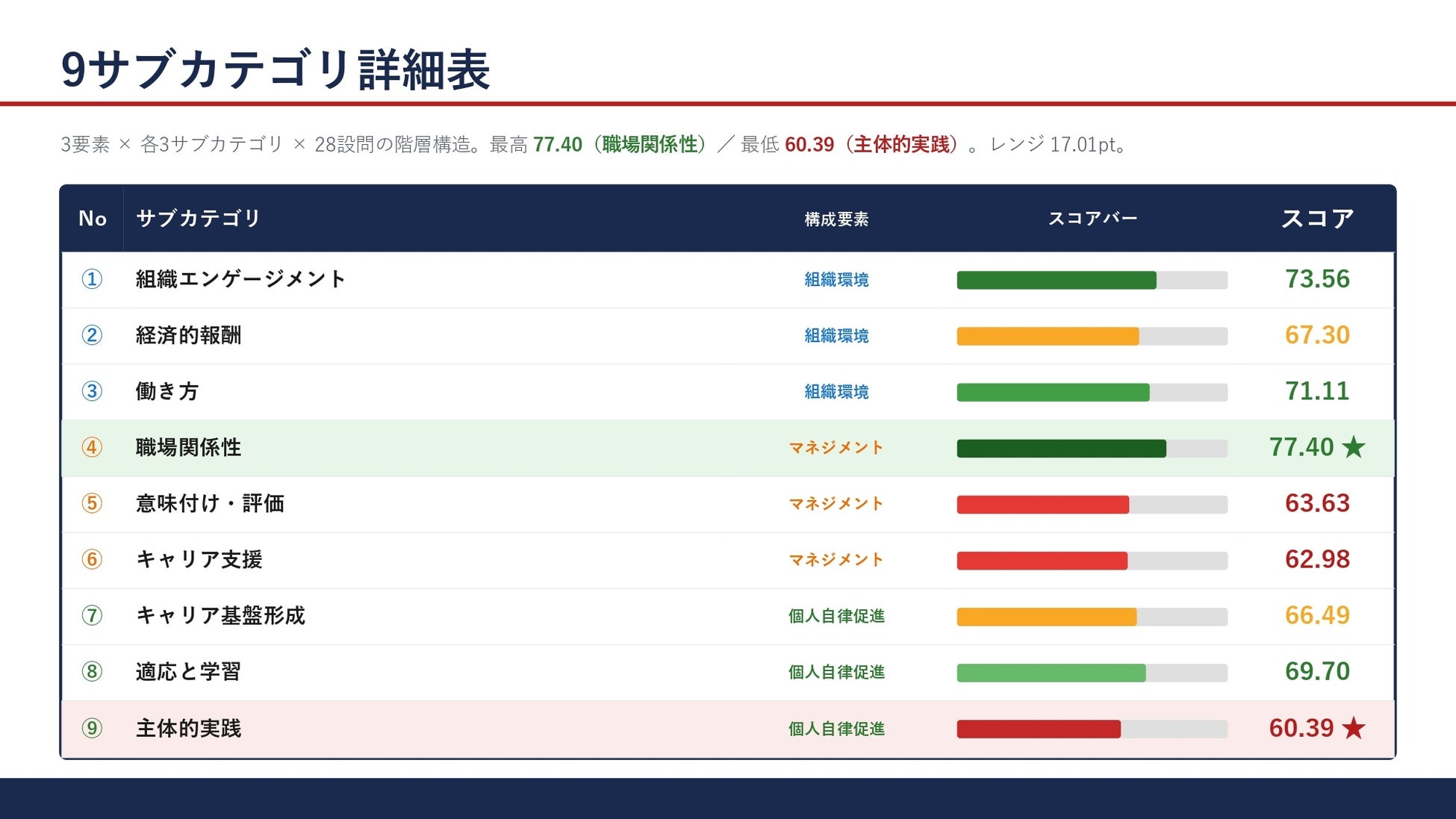This screenshot has width=1456, height=819.
Task: Click the orange score bar for キャリア基盤形成
Action: (x=1047, y=617)
